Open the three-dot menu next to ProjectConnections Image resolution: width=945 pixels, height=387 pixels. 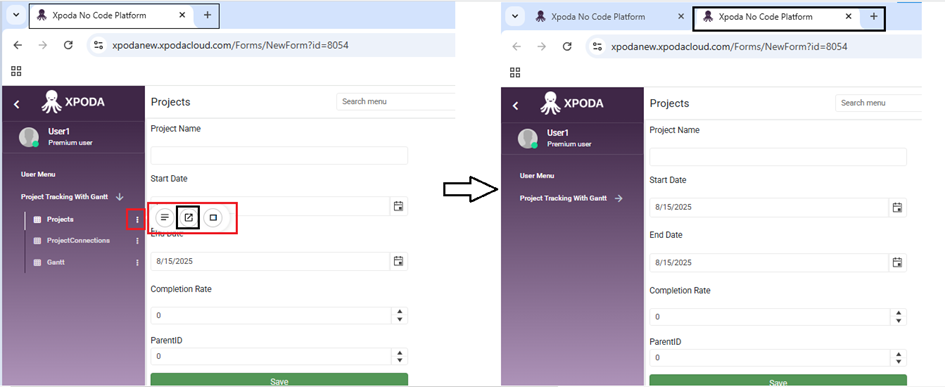click(x=137, y=241)
